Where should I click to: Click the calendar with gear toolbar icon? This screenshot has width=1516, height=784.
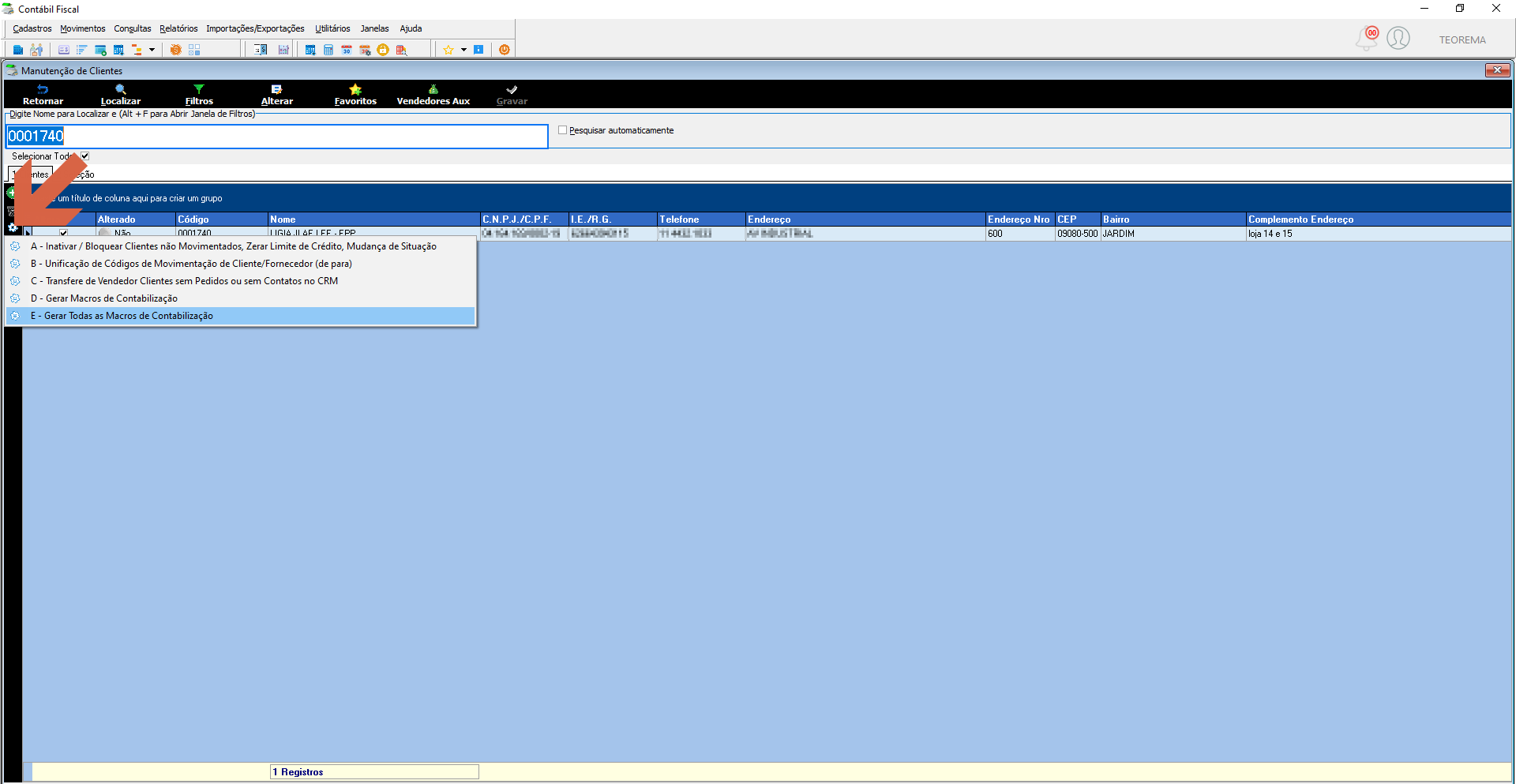[x=365, y=50]
